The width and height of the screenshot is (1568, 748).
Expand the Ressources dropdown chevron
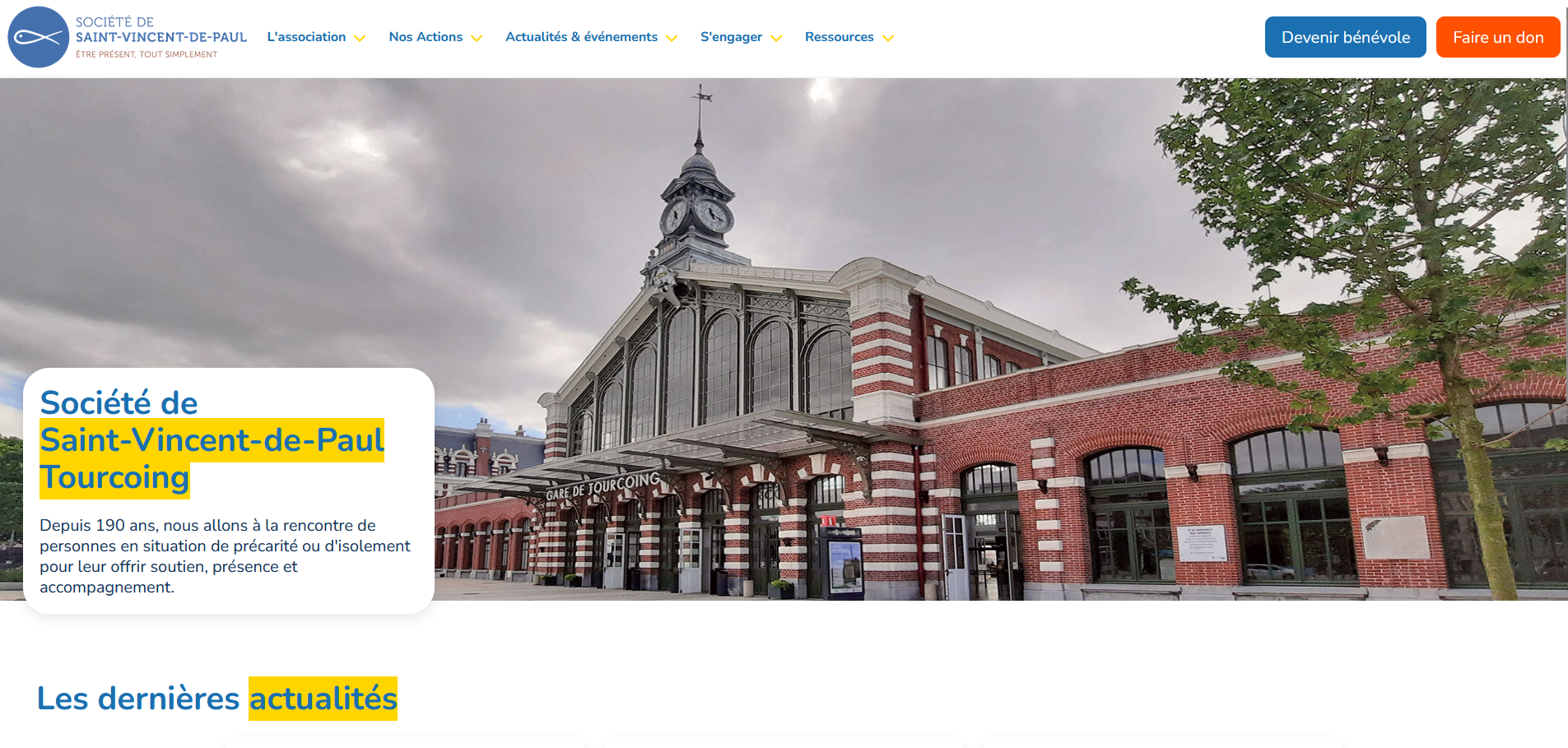click(888, 38)
